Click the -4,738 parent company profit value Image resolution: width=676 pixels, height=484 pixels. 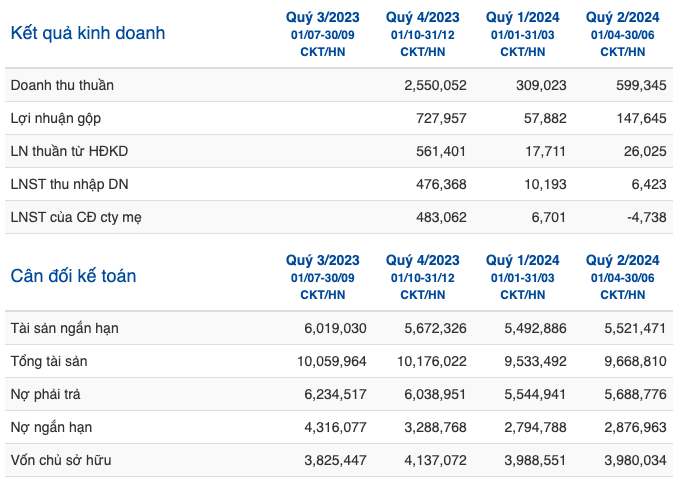pos(647,217)
